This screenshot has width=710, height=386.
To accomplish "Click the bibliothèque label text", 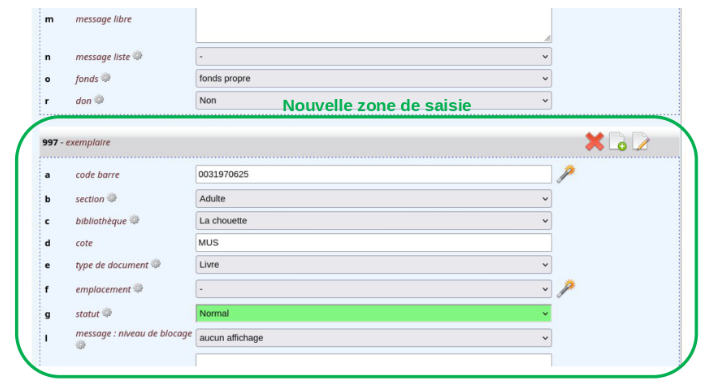I will click(101, 221).
